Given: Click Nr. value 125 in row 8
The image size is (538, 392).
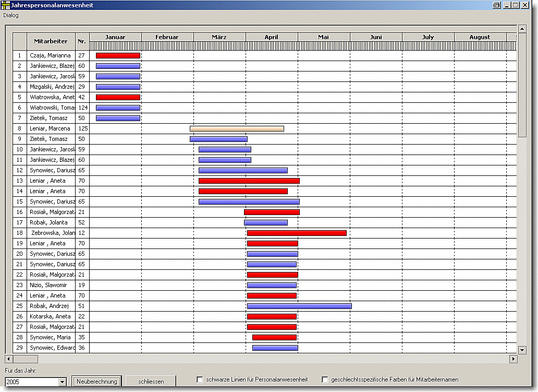Looking at the screenshot, I should click(x=82, y=129).
